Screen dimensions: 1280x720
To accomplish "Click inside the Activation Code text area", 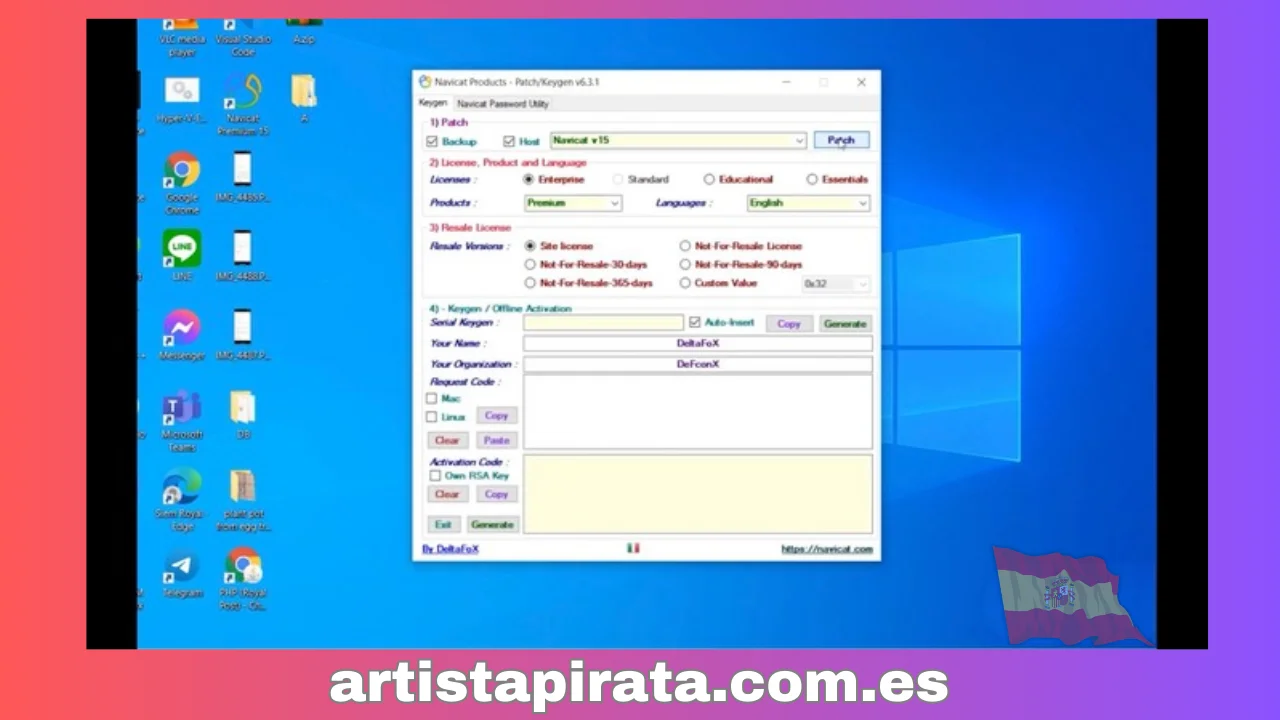I will [698, 494].
